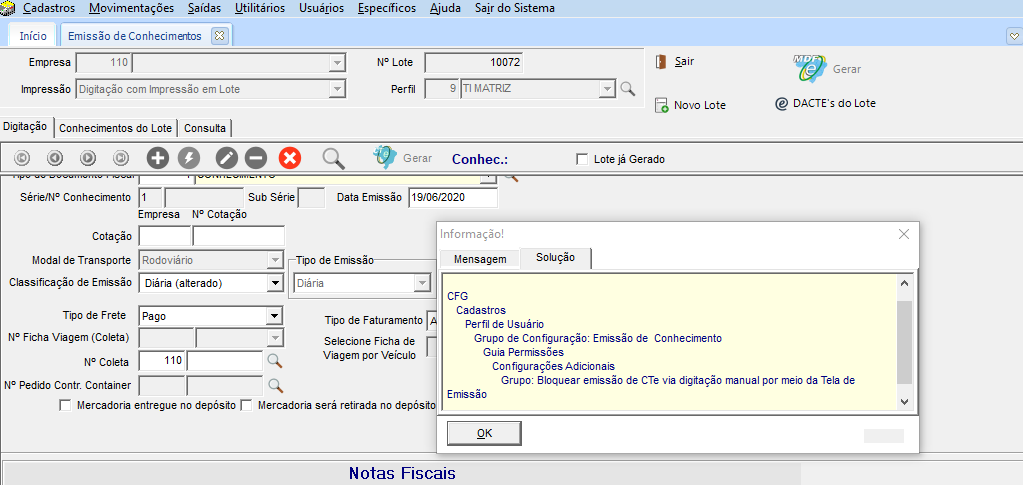Switch to Conhecimentos do Lote tab
The image size is (1023, 485).
point(115,129)
